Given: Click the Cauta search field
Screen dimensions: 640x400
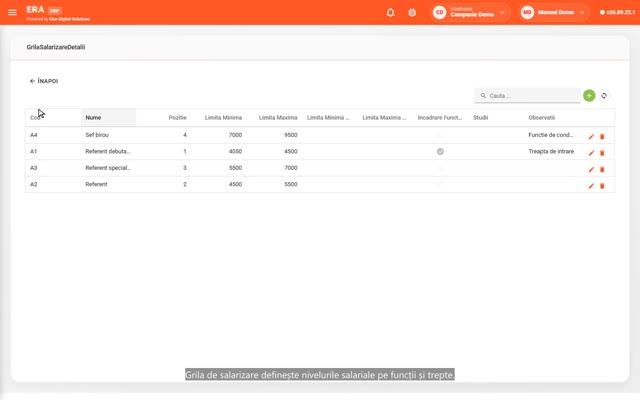Looking at the screenshot, I should [x=527, y=96].
